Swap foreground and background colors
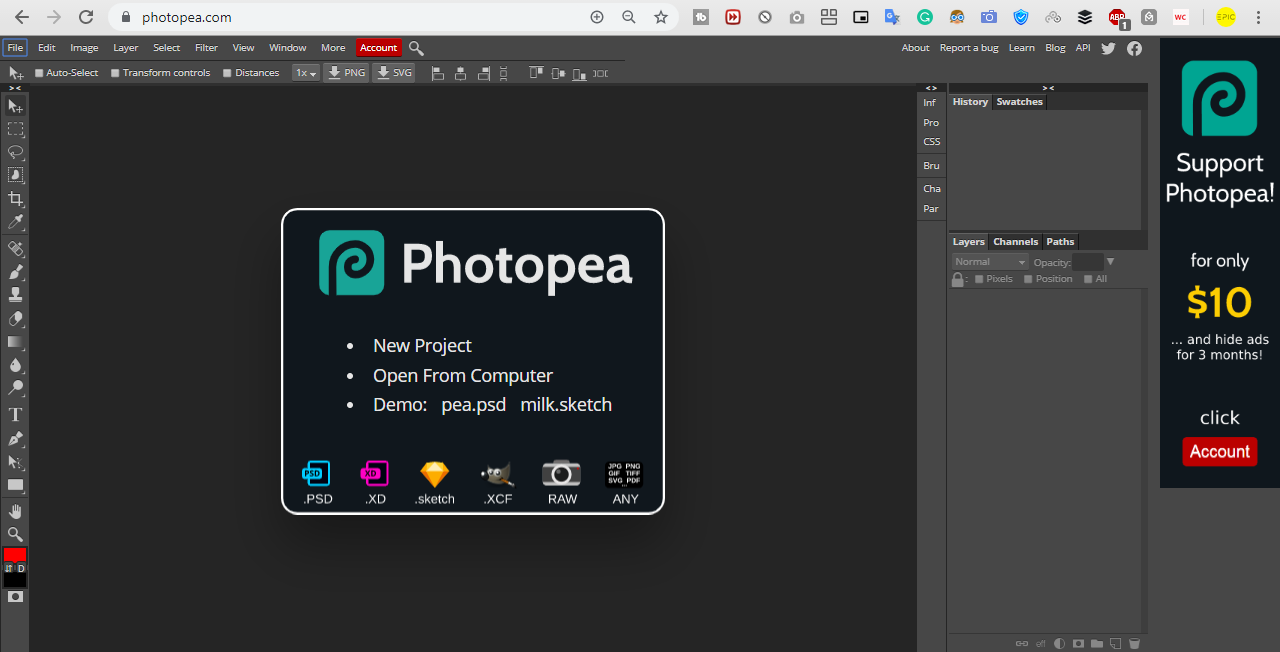 point(8,568)
